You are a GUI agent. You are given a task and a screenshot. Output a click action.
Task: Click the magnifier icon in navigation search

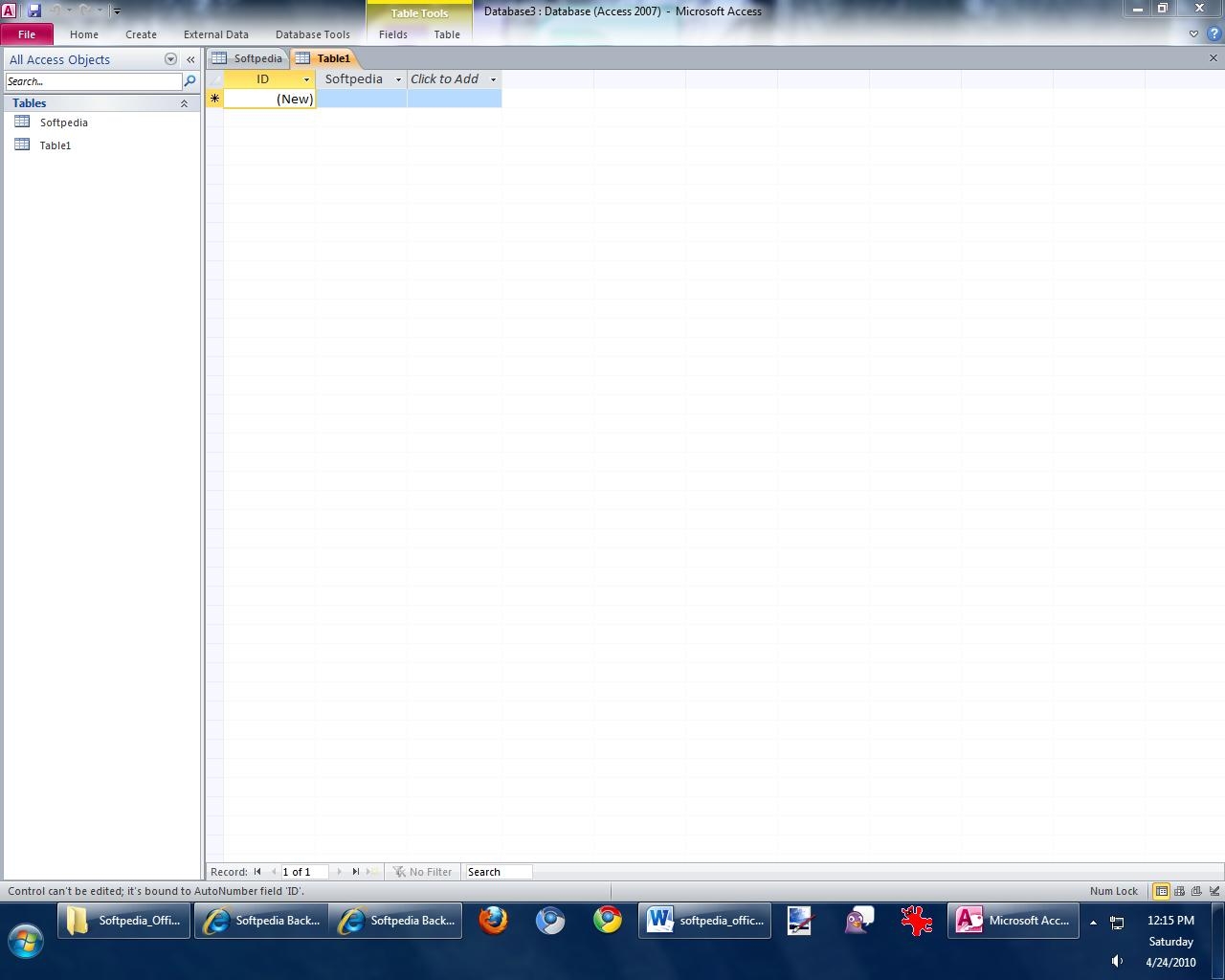coord(189,81)
